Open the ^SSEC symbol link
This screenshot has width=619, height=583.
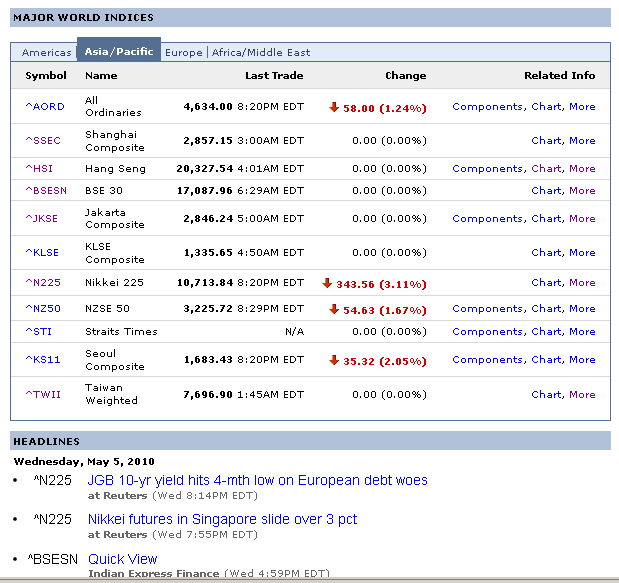43,141
